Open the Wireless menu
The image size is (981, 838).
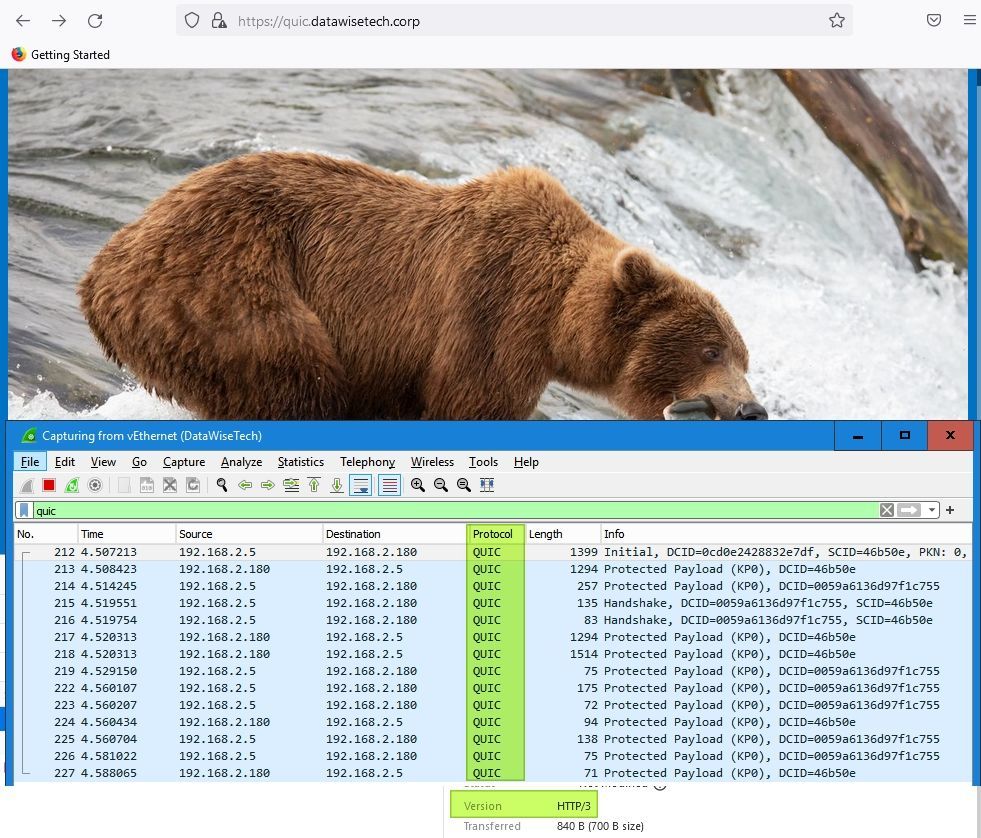click(432, 462)
